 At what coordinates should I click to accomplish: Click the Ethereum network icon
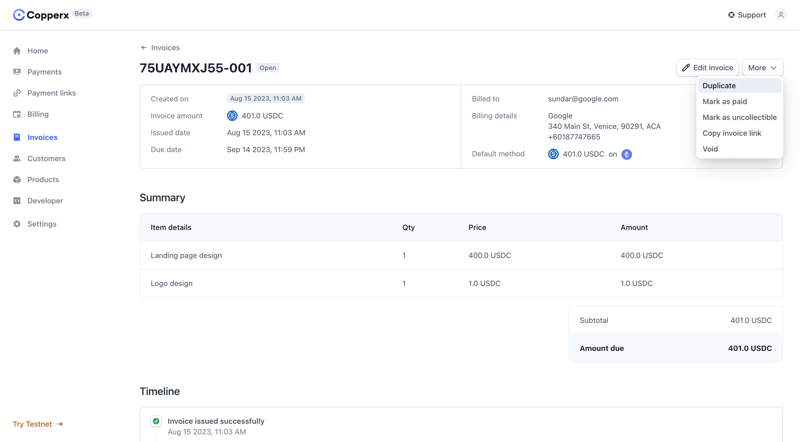coord(627,154)
